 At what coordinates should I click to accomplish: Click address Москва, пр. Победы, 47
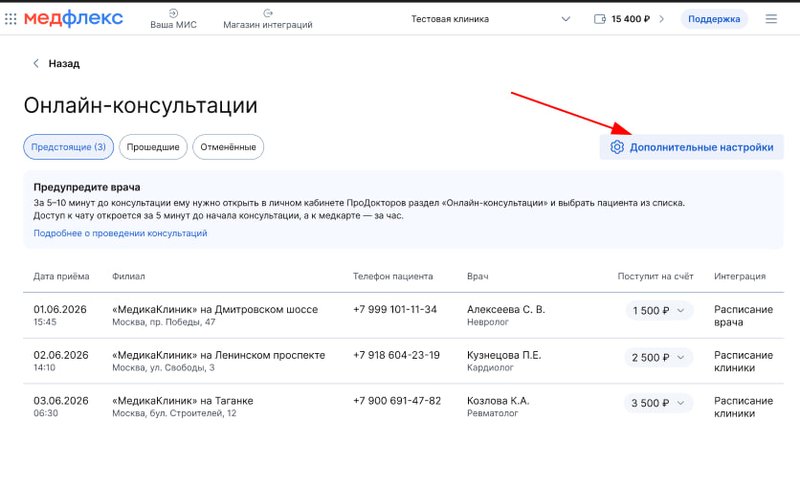pyautogui.click(x=164, y=322)
